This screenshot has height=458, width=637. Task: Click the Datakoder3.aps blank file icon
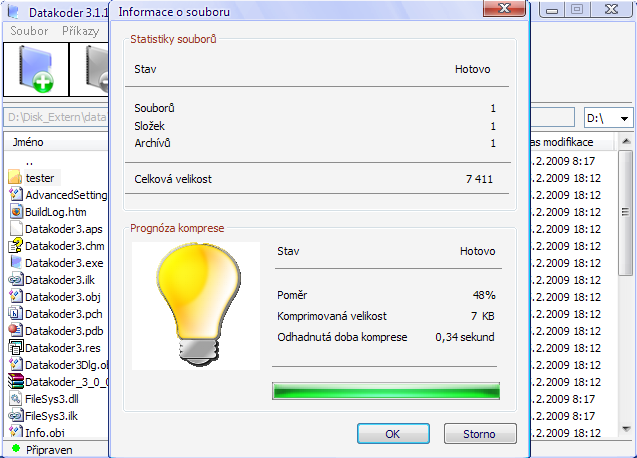(15, 228)
